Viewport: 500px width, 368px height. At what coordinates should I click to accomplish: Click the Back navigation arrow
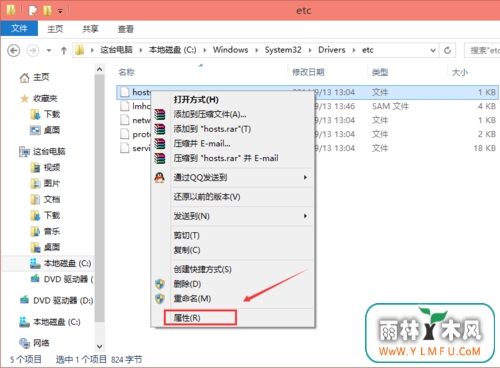pyautogui.click(x=14, y=51)
